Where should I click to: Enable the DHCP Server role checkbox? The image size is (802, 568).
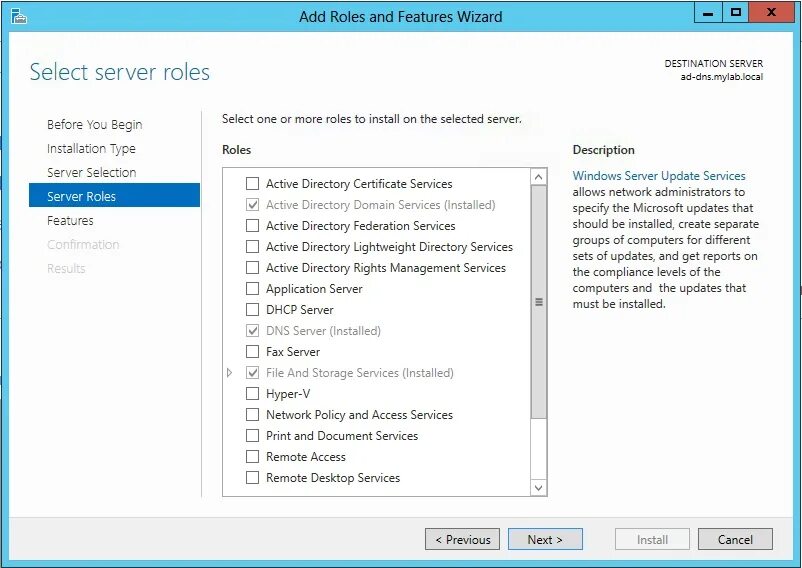click(252, 310)
